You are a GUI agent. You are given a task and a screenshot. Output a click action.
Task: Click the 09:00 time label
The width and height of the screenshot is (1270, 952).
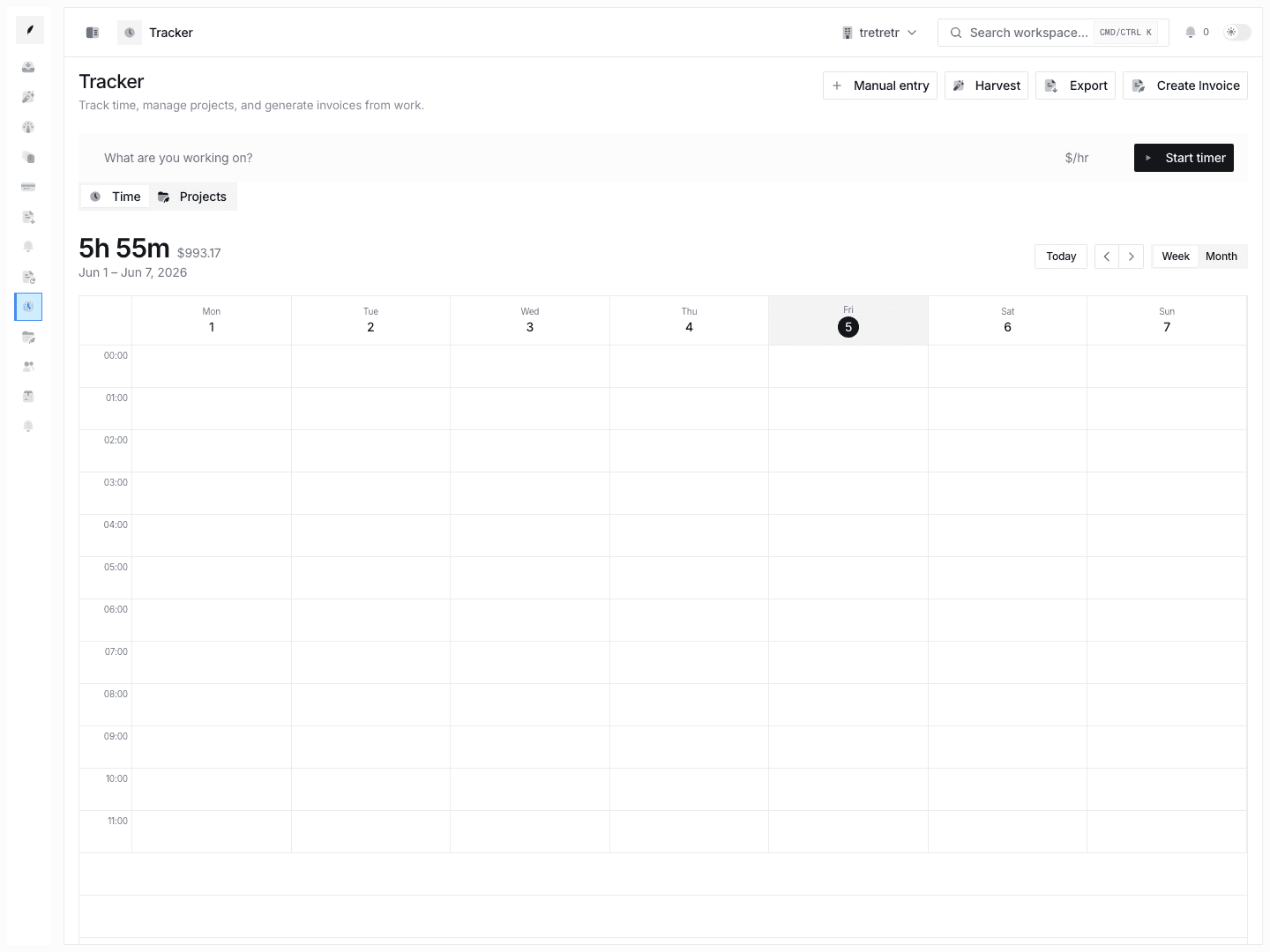[116, 736]
